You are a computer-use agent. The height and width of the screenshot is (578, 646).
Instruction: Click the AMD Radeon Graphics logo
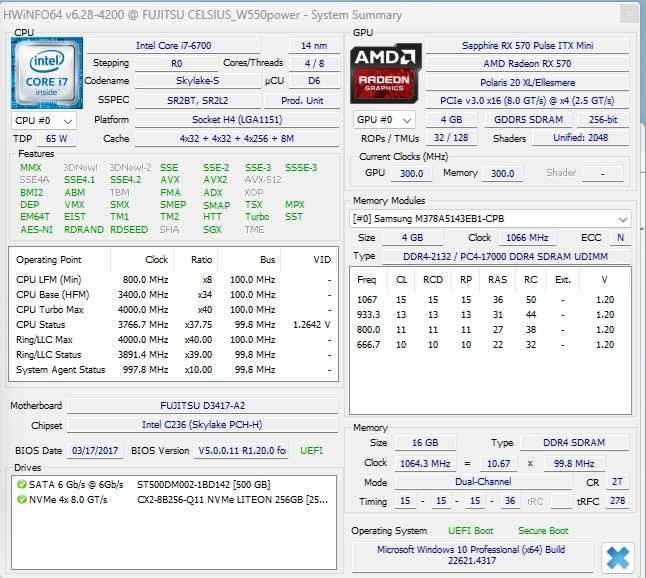386,73
